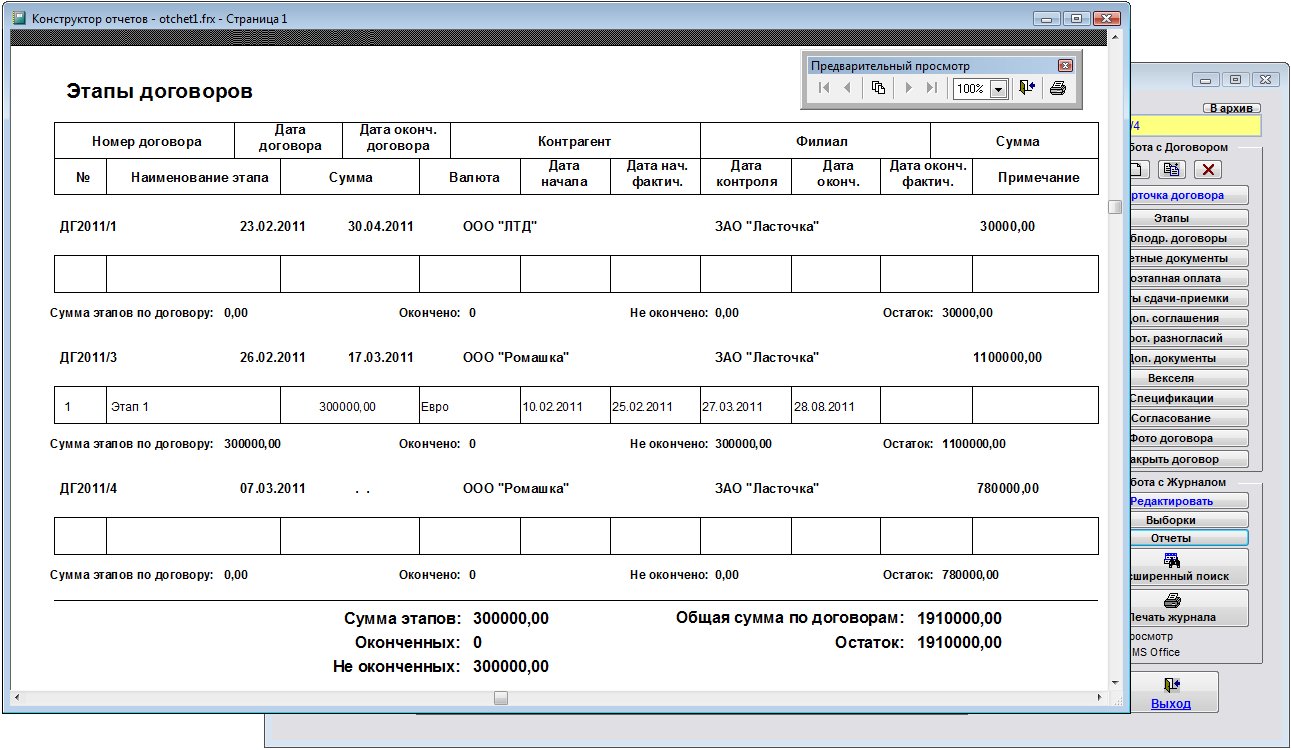This screenshot has width=1291, height=750.
Task: Open the 100% zoom dropdown
Action: click(996, 89)
